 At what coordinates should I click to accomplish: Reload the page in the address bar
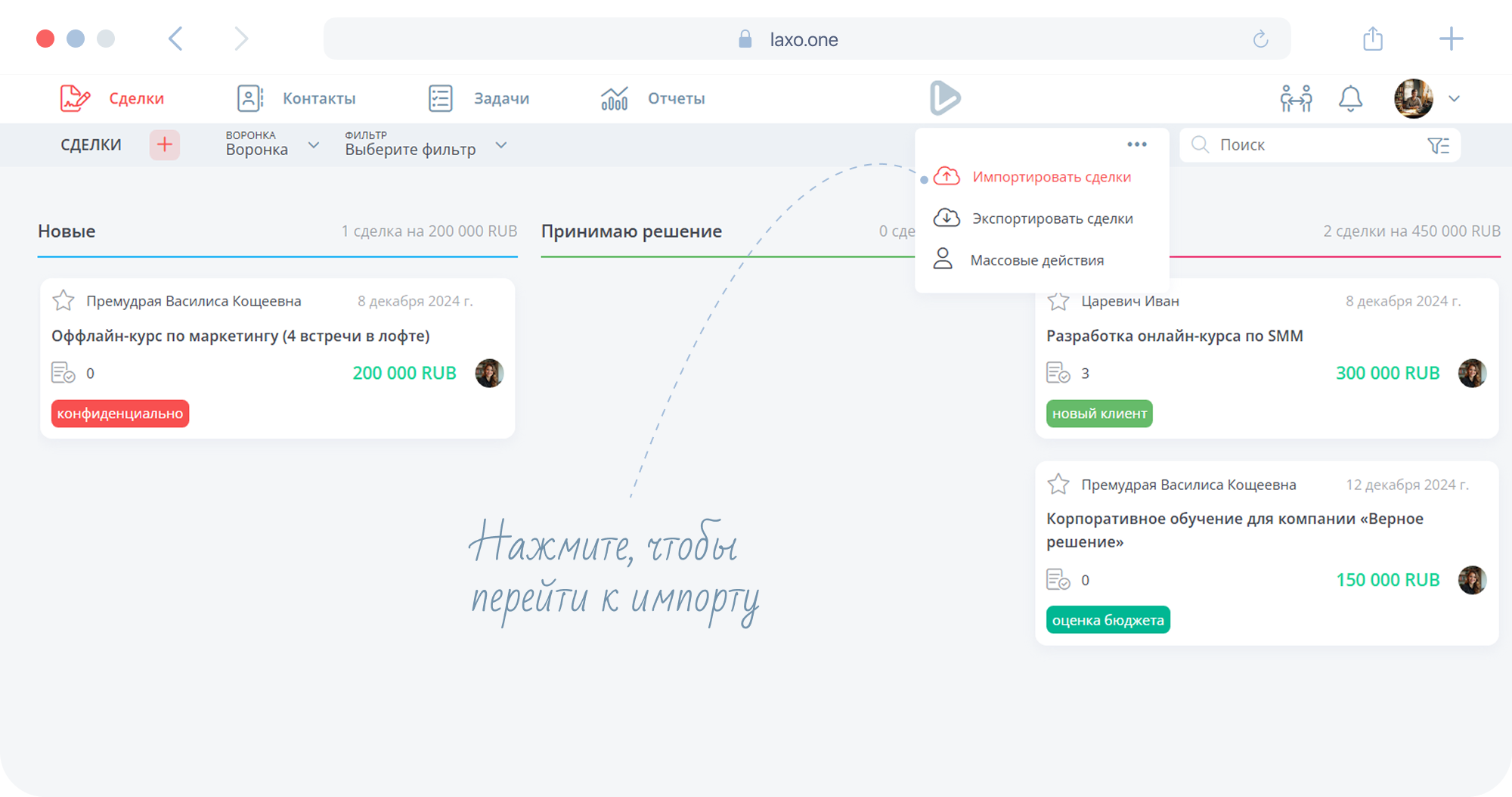[x=1260, y=39]
